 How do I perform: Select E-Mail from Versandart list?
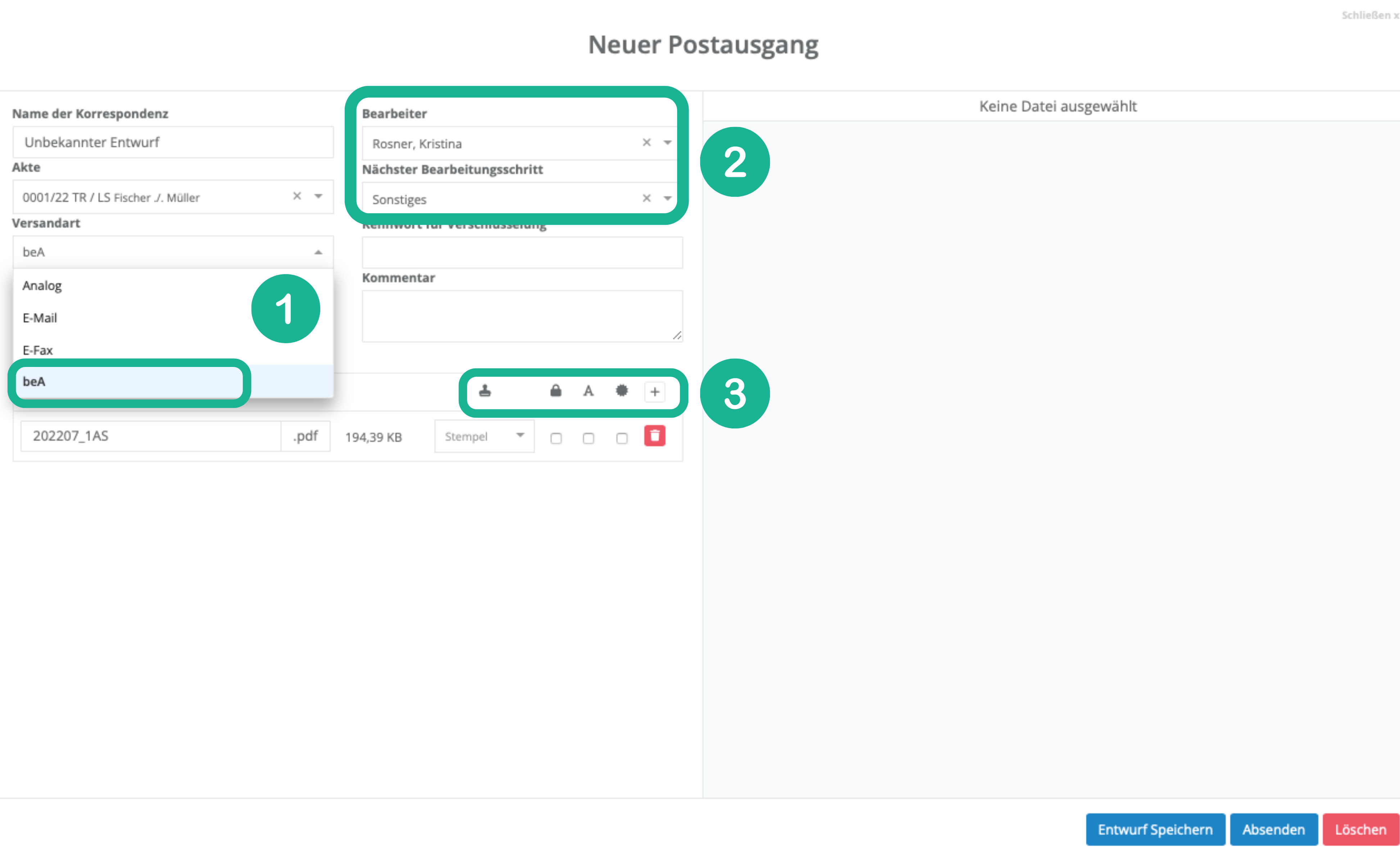coord(40,318)
